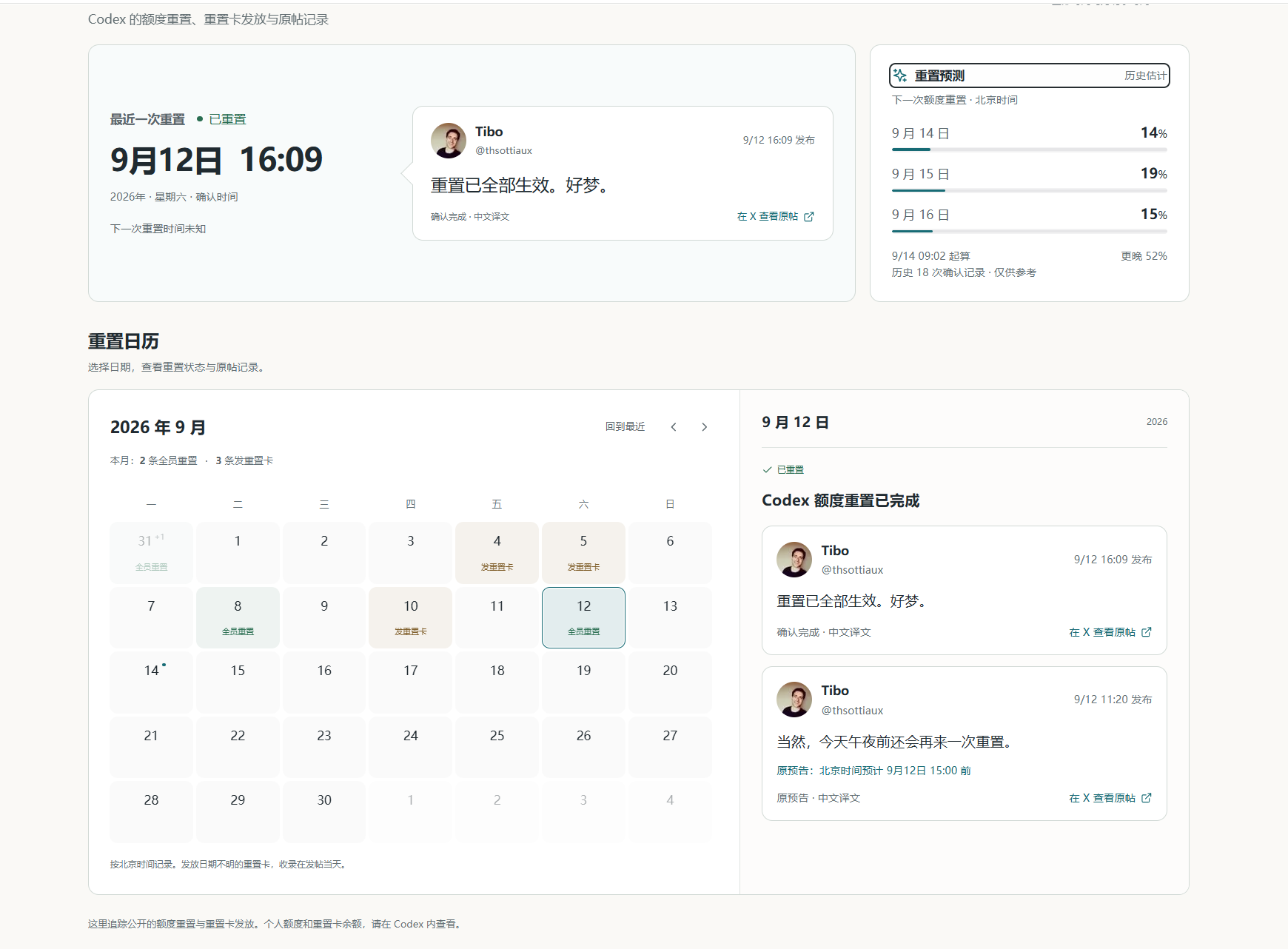Select the highlighted September 12 day cell
Image resolution: width=1288 pixels, height=949 pixels.
point(583,617)
